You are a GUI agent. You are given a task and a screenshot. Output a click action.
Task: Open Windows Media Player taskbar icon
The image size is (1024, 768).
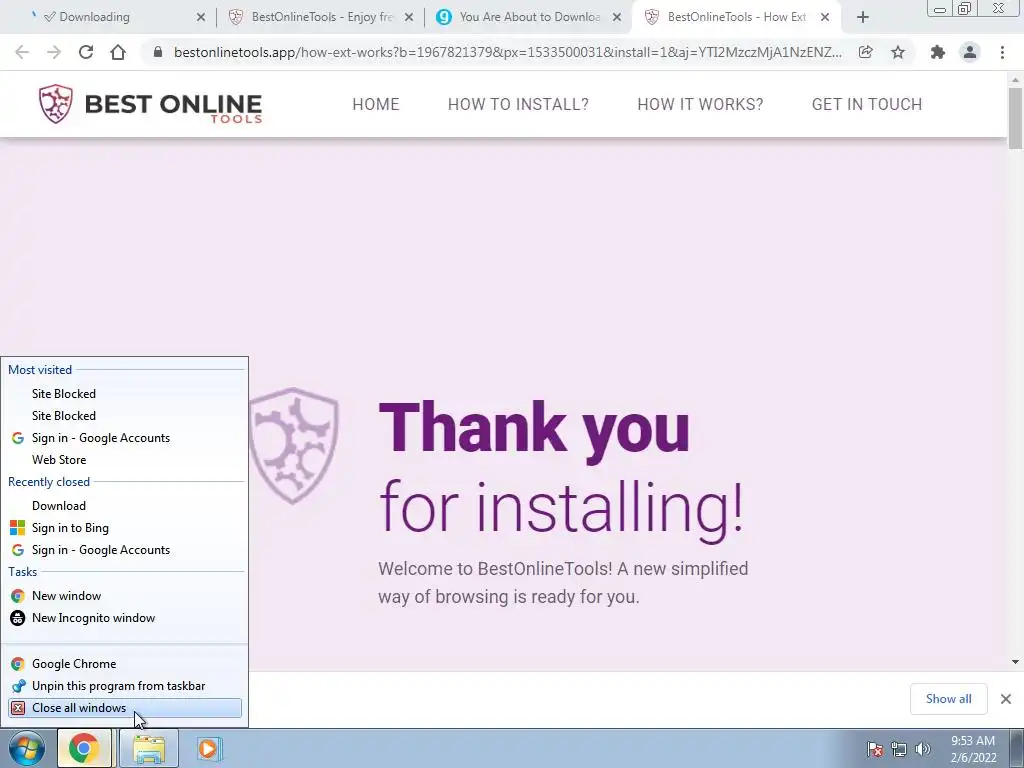click(209, 748)
